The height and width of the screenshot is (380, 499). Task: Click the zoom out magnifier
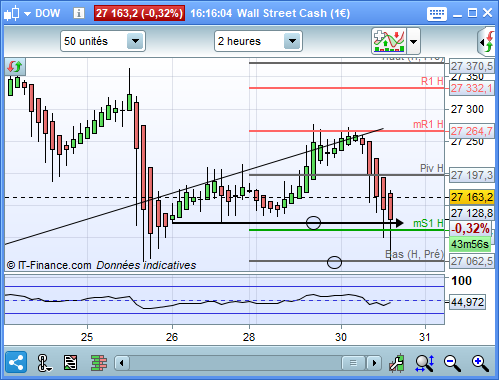click(452, 363)
